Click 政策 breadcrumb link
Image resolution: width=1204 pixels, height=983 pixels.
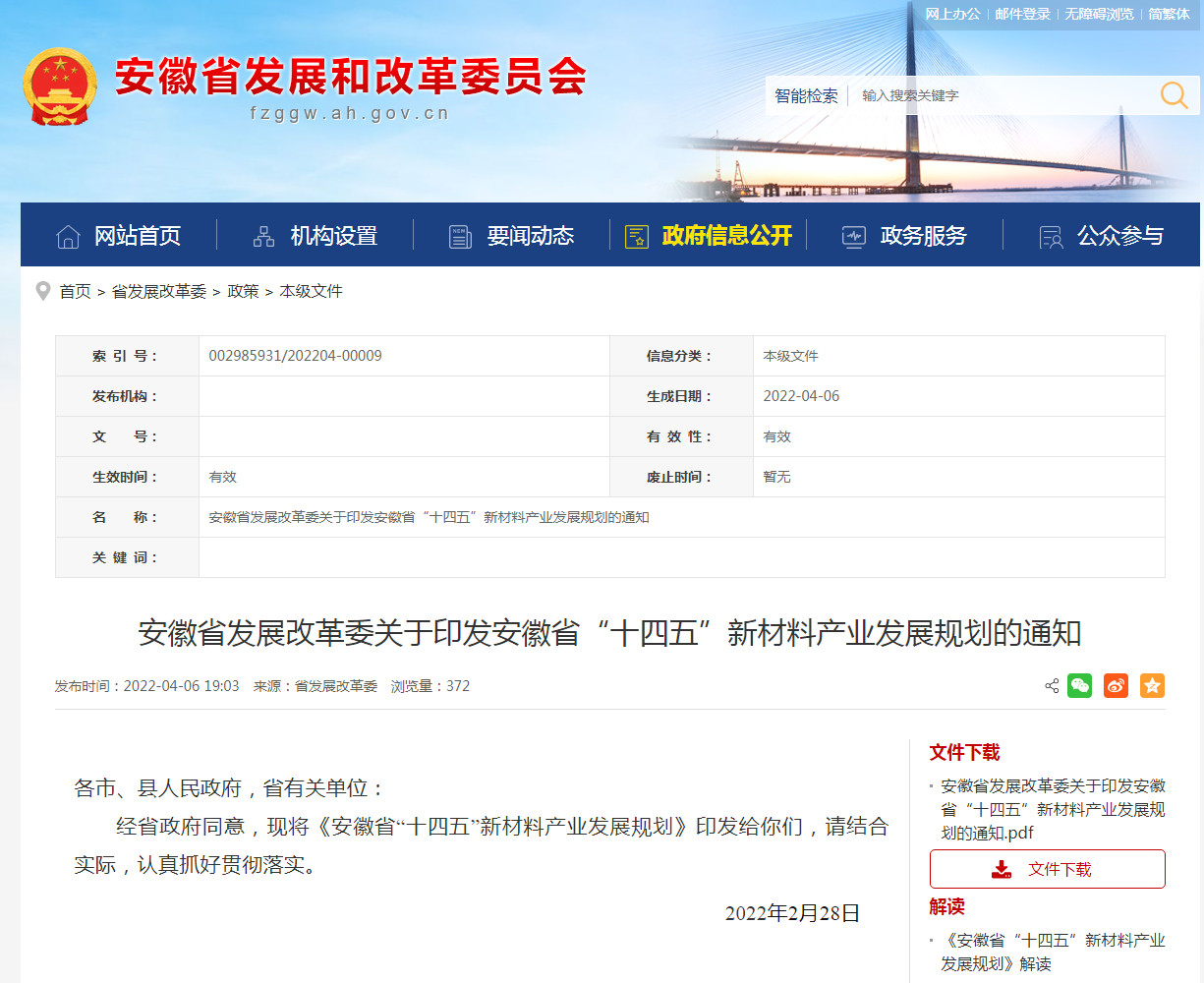(x=243, y=291)
